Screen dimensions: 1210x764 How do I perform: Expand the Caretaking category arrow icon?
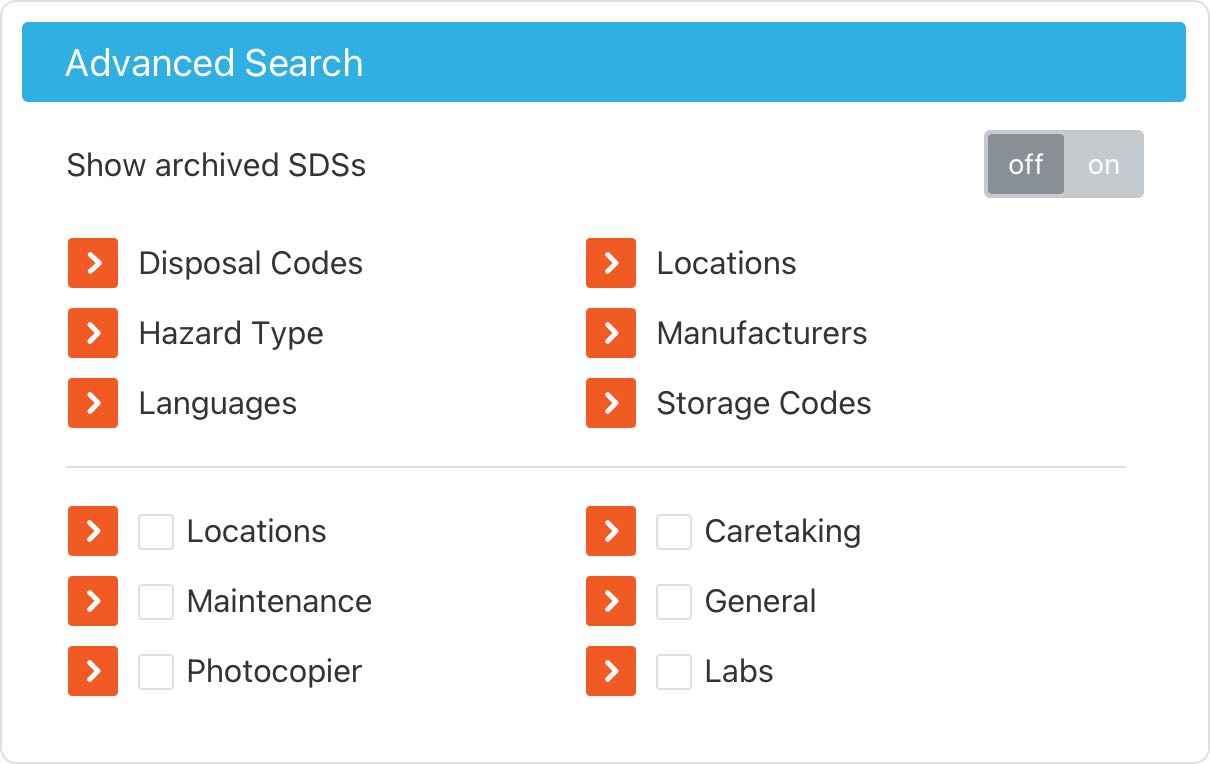pyautogui.click(x=611, y=531)
